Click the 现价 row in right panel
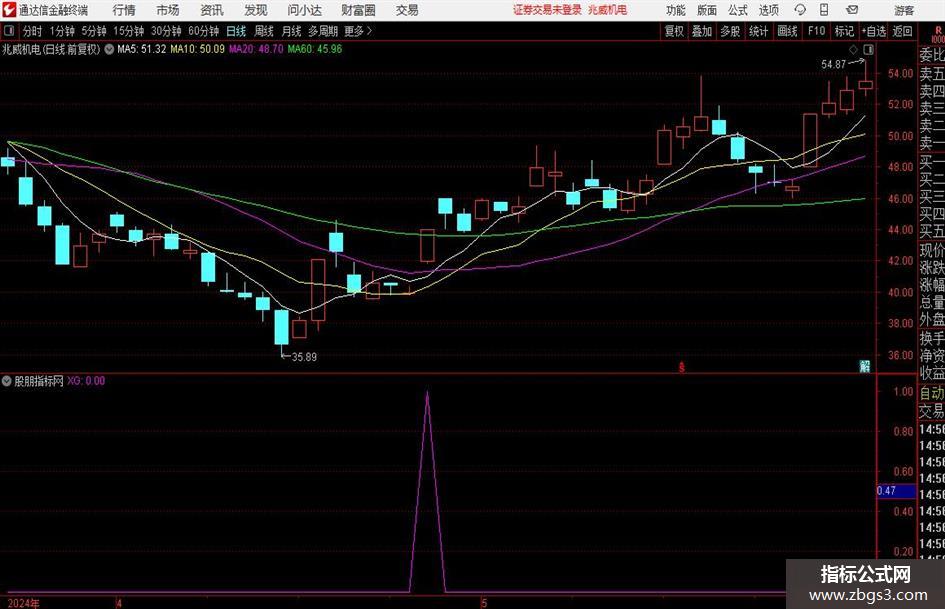The width and height of the screenshot is (945, 609). point(932,250)
